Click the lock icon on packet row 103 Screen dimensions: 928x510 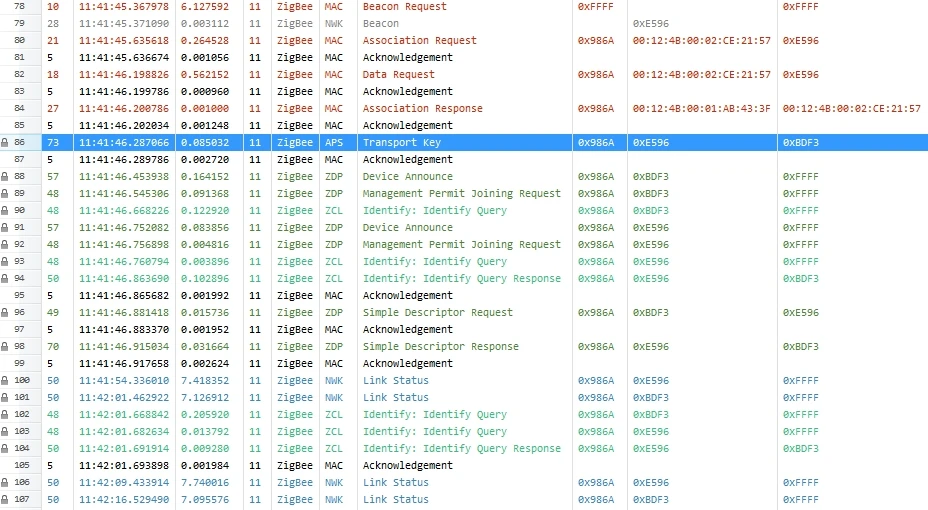coord(5,432)
